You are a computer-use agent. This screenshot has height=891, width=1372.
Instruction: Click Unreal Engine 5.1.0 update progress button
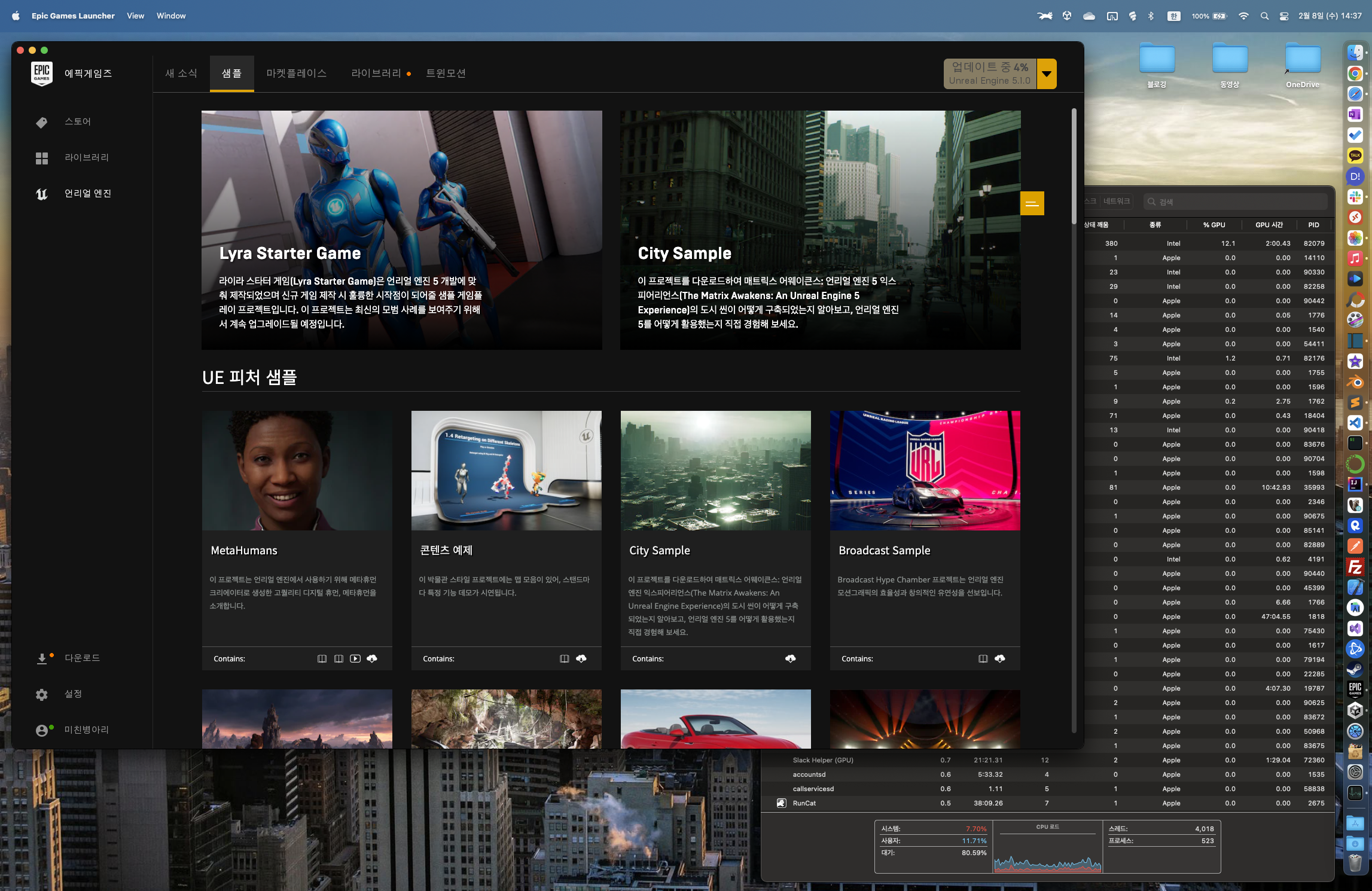click(x=990, y=74)
